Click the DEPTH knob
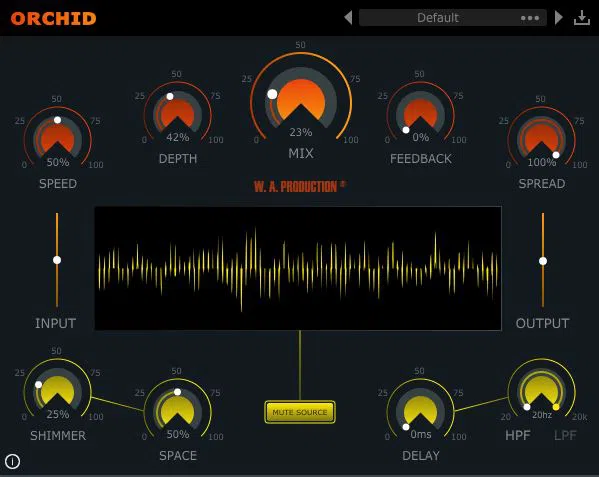Viewport: 599px width, 477px height. pyautogui.click(x=178, y=113)
